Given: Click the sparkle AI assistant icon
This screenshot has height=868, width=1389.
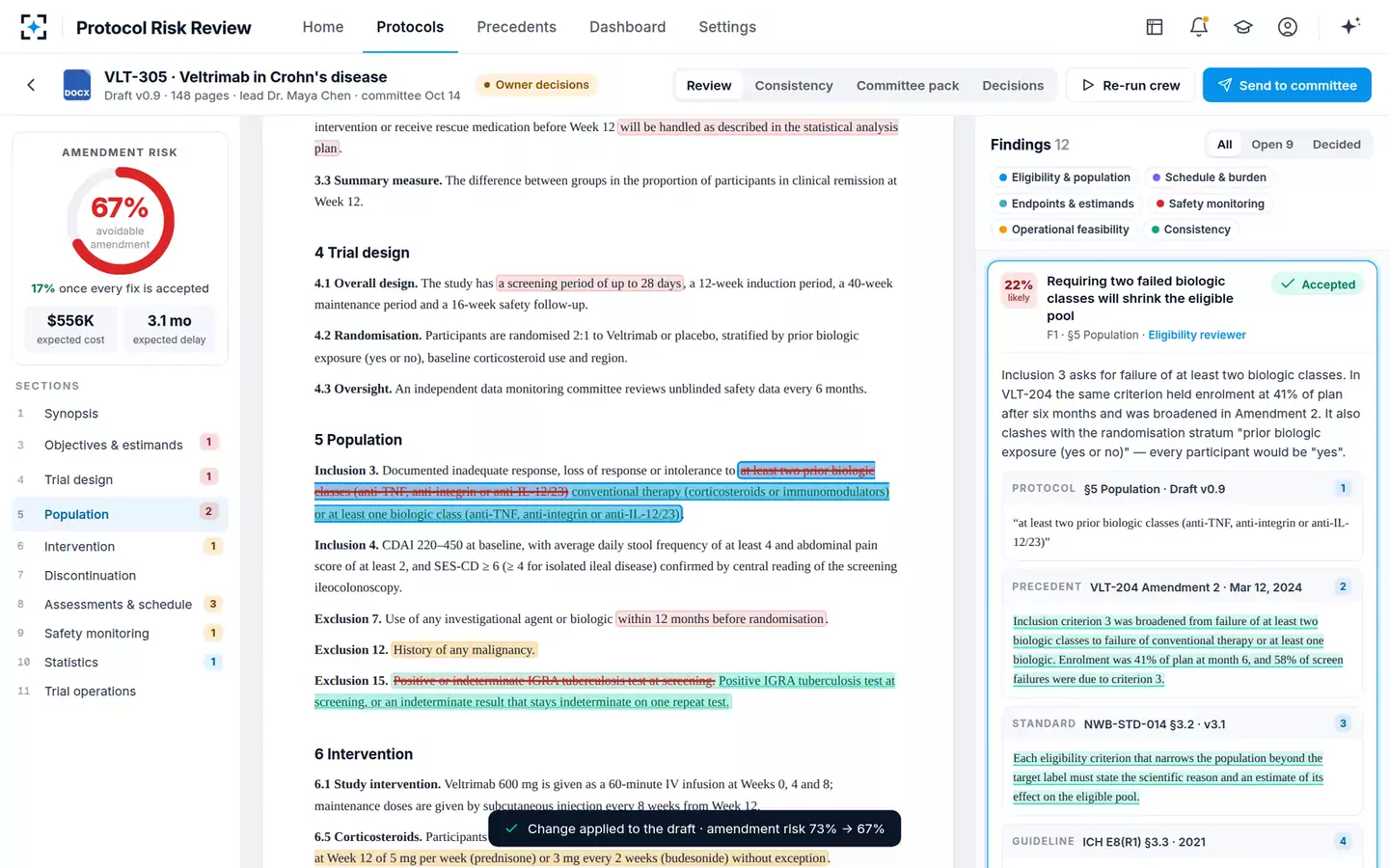Looking at the screenshot, I should [x=1350, y=26].
